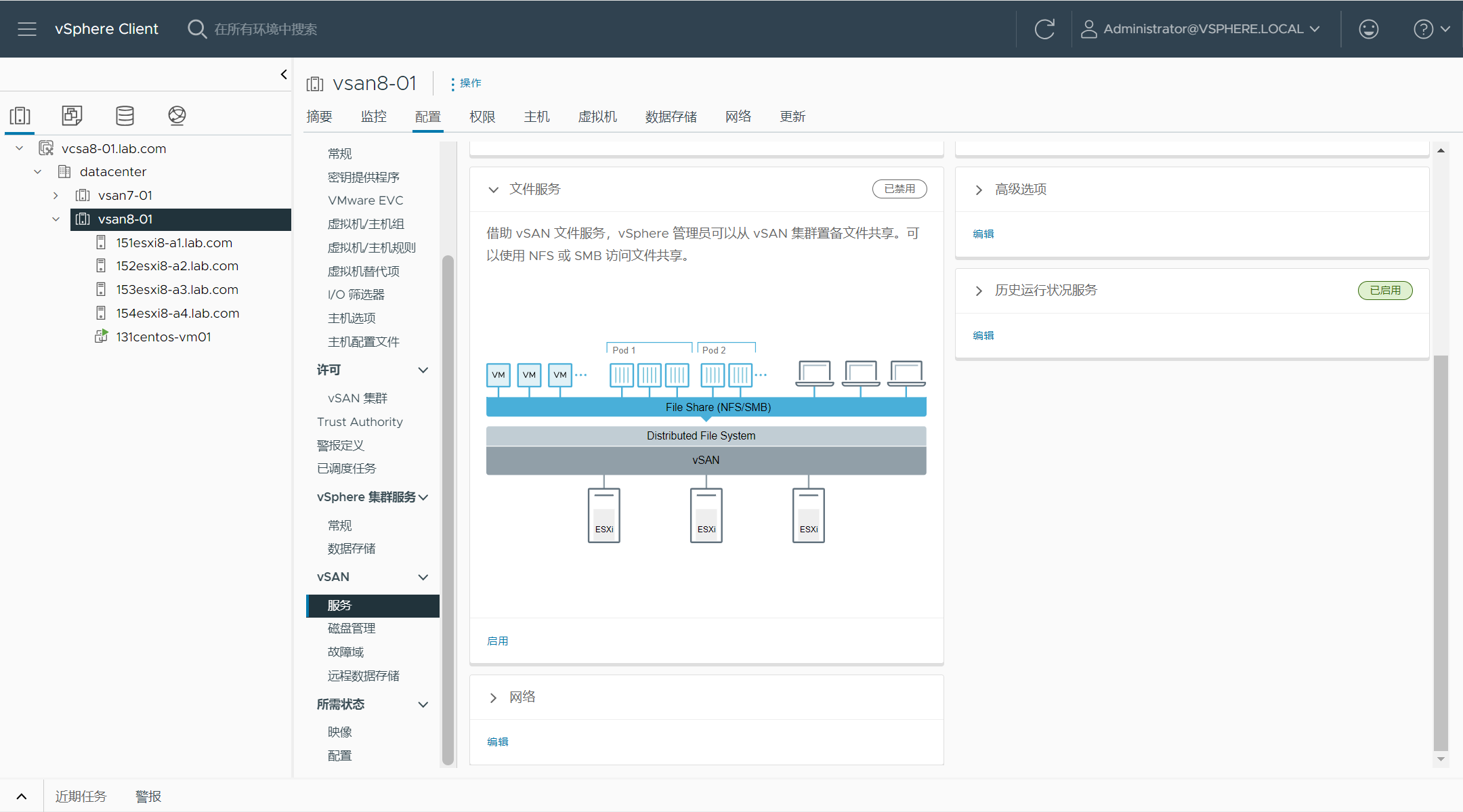Image resolution: width=1463 pixels, height=812 pixels.
Task: Click 编辑 under 历史运行状况服务
Action: coord(983,335)
